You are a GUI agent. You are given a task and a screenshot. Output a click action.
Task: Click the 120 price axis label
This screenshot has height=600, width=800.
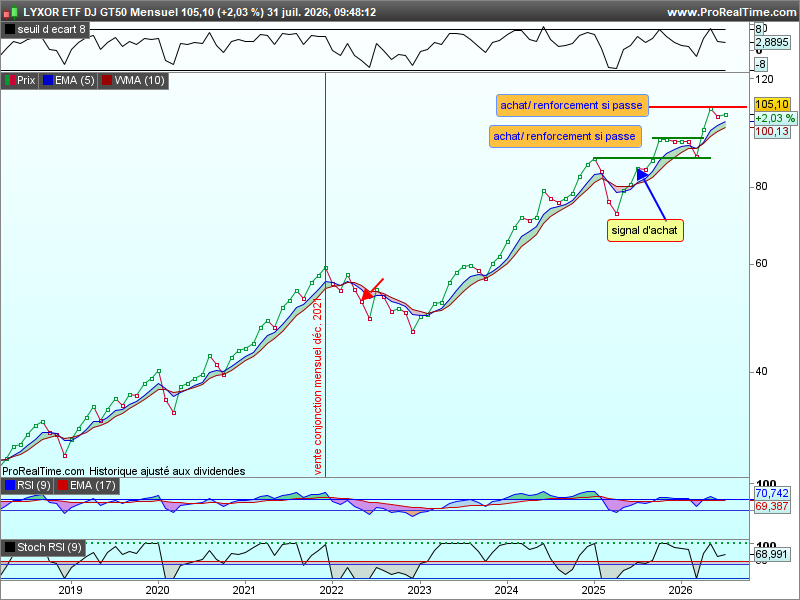[764, 79]
